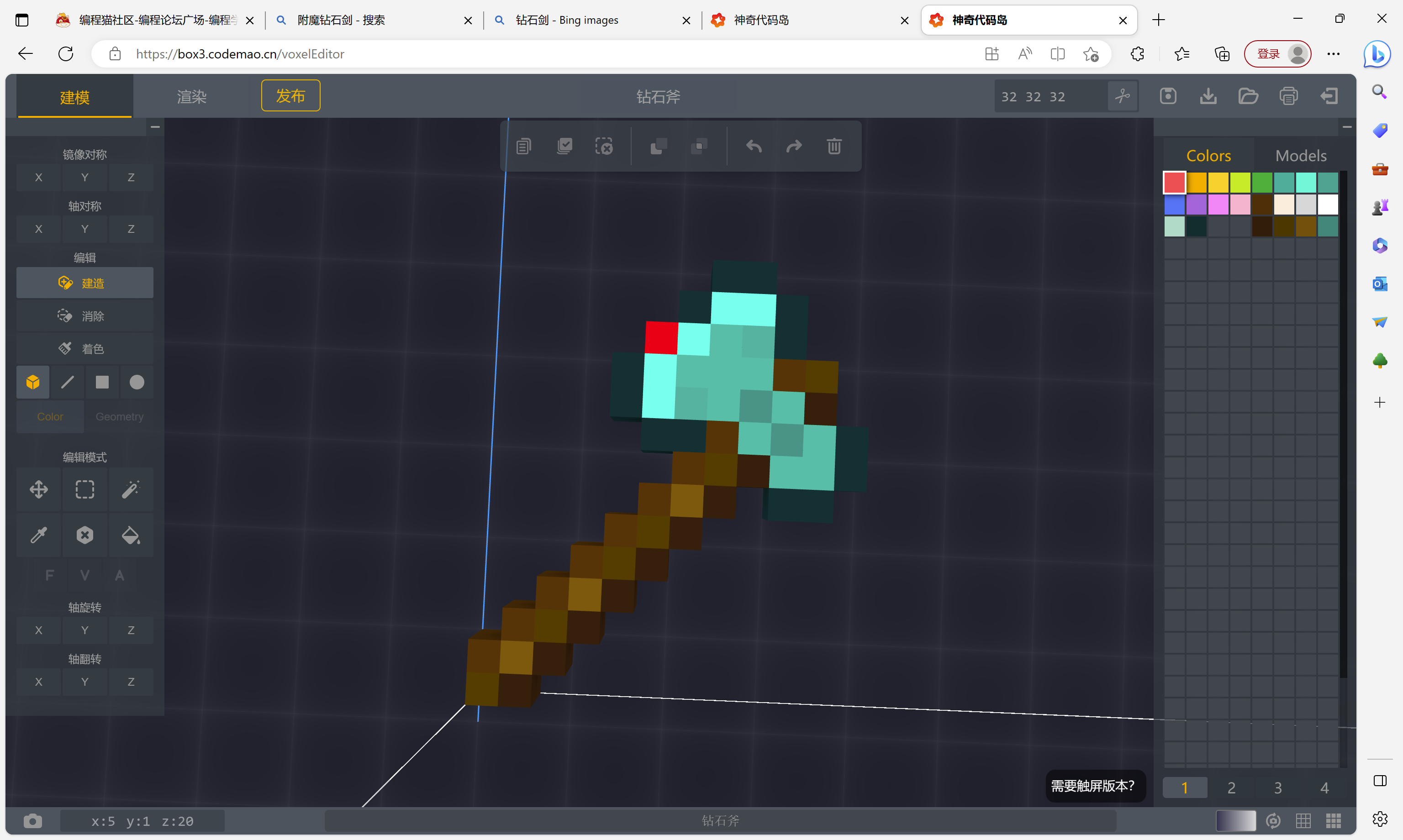1403x840 pixels.
Task: Switch to palette page 3
Action: point(1278,787)
